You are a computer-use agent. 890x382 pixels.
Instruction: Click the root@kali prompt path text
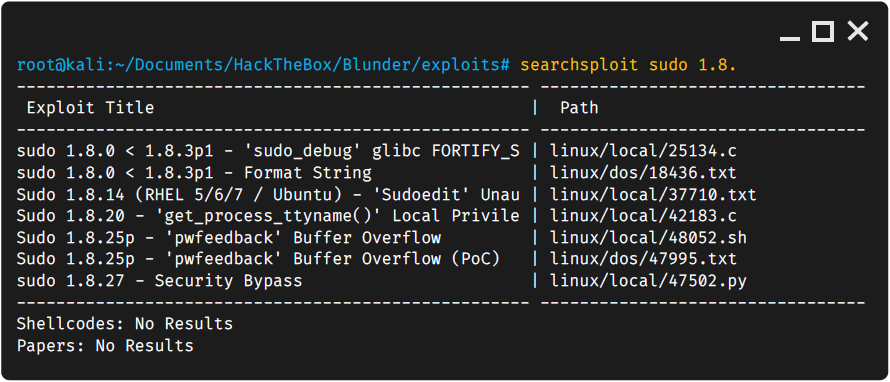(263, 65)
